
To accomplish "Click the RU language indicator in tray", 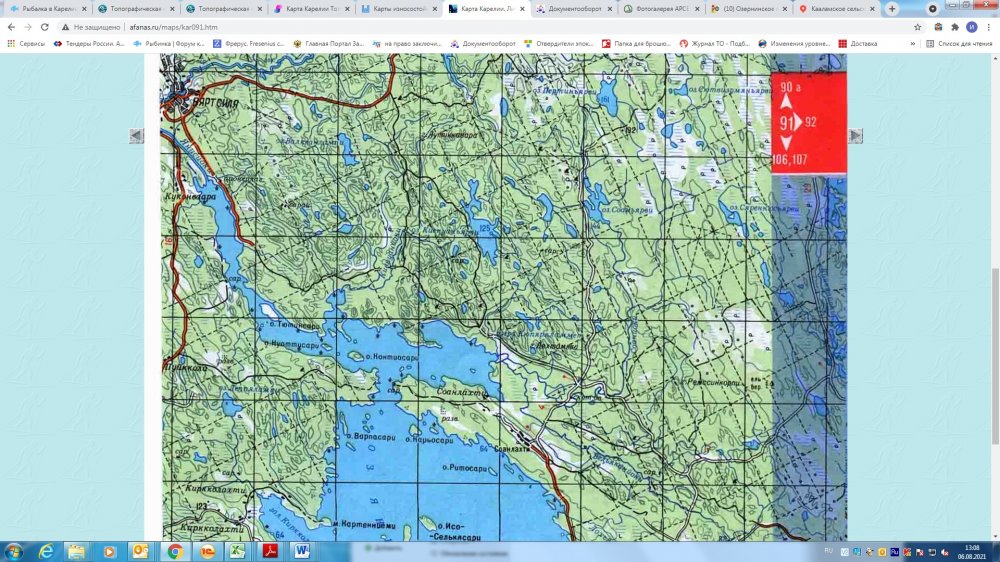I will (x=828, y=551).
